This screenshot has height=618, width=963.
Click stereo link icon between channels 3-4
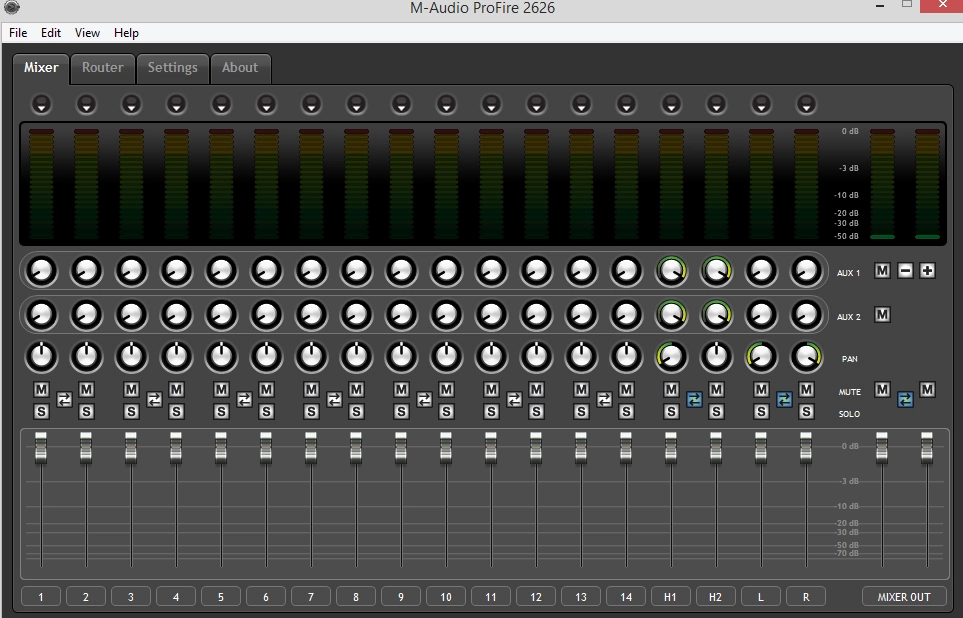point(154,400)
